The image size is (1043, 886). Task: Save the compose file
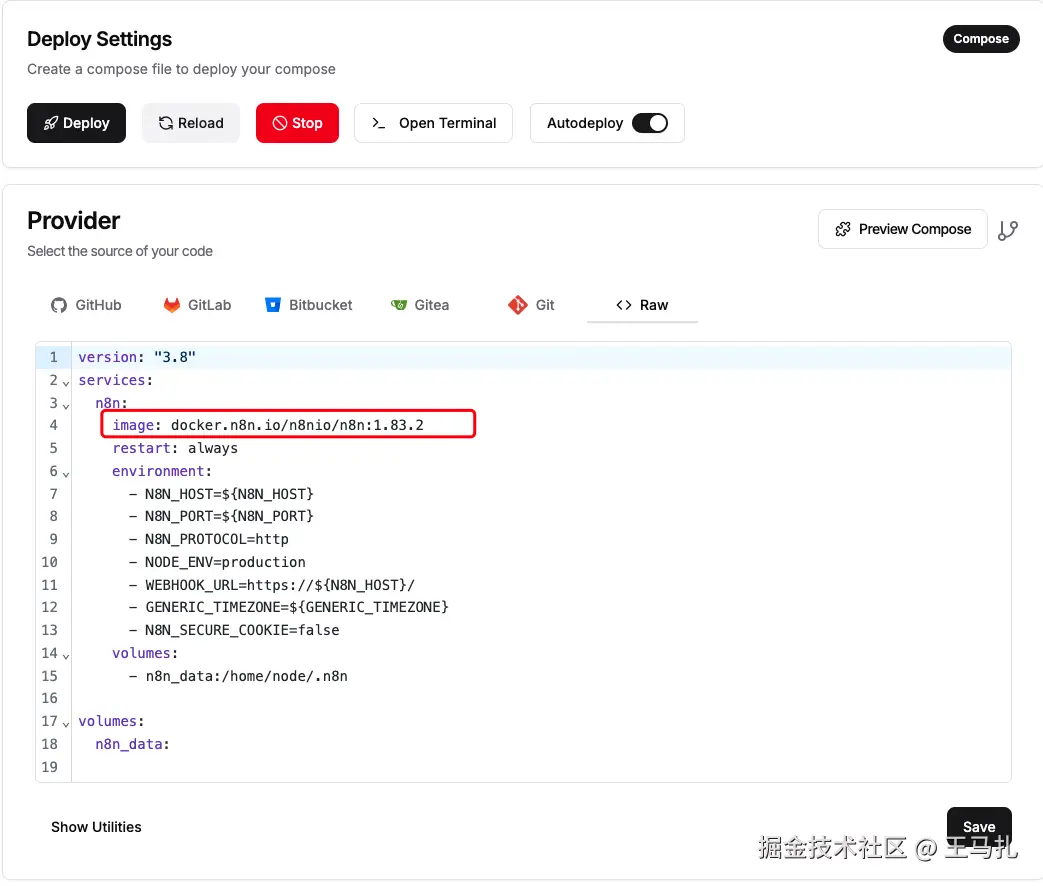coord(978,827)
